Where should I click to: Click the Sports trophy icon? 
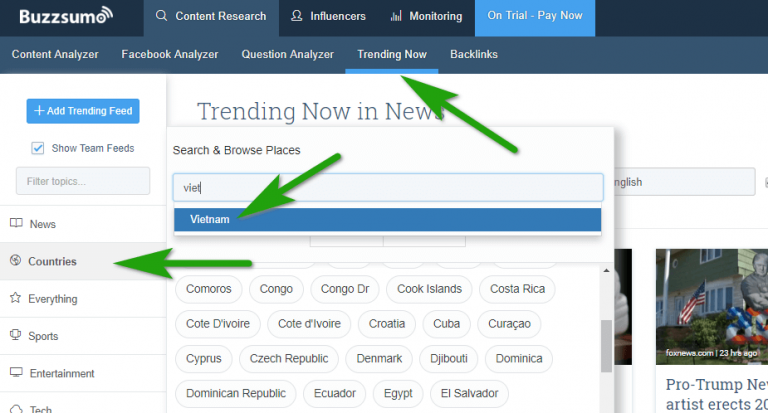pos(16,335)
